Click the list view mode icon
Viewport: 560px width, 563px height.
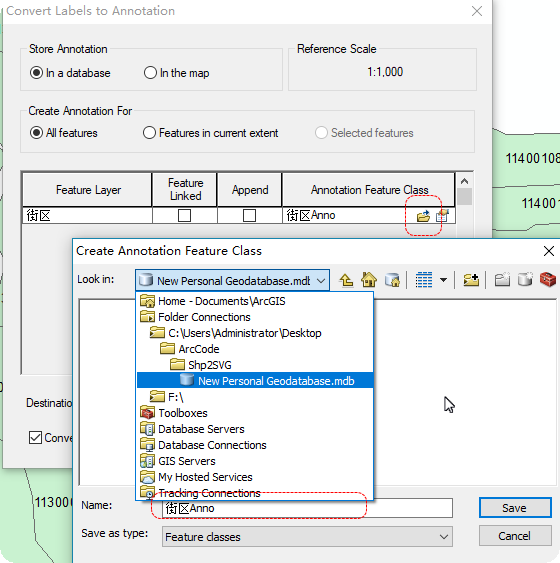click(x=424, y=280)
